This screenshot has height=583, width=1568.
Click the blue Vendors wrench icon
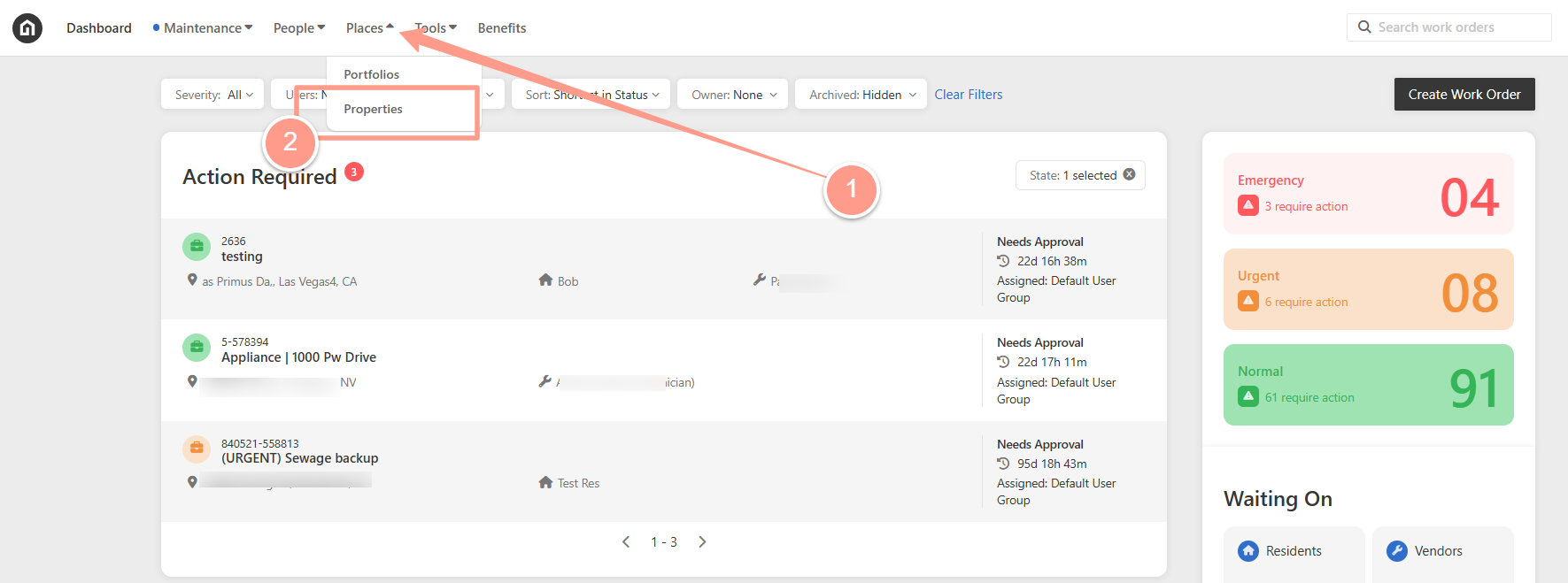pos(1397,551)
